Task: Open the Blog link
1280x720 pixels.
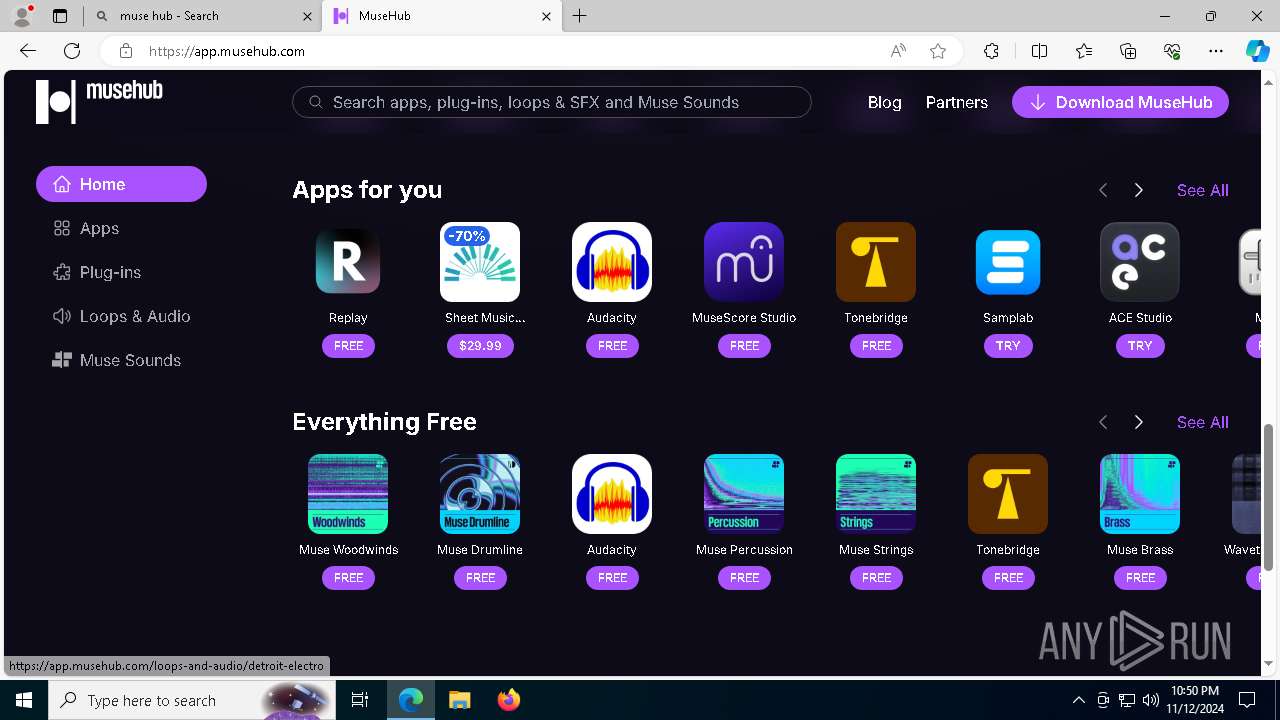Action: (x=884, y=102)
